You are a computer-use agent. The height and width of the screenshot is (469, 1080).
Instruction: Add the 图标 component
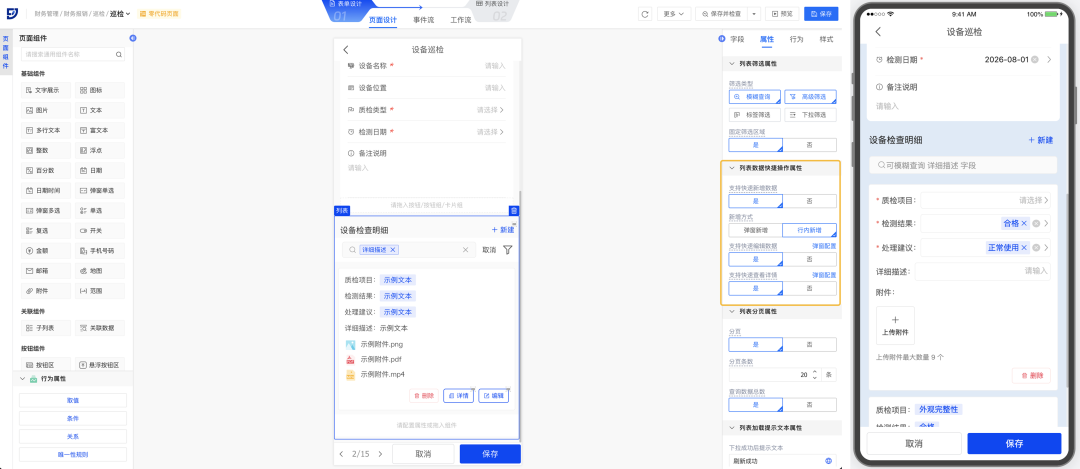pyautogui.click(x=100, y=90)
